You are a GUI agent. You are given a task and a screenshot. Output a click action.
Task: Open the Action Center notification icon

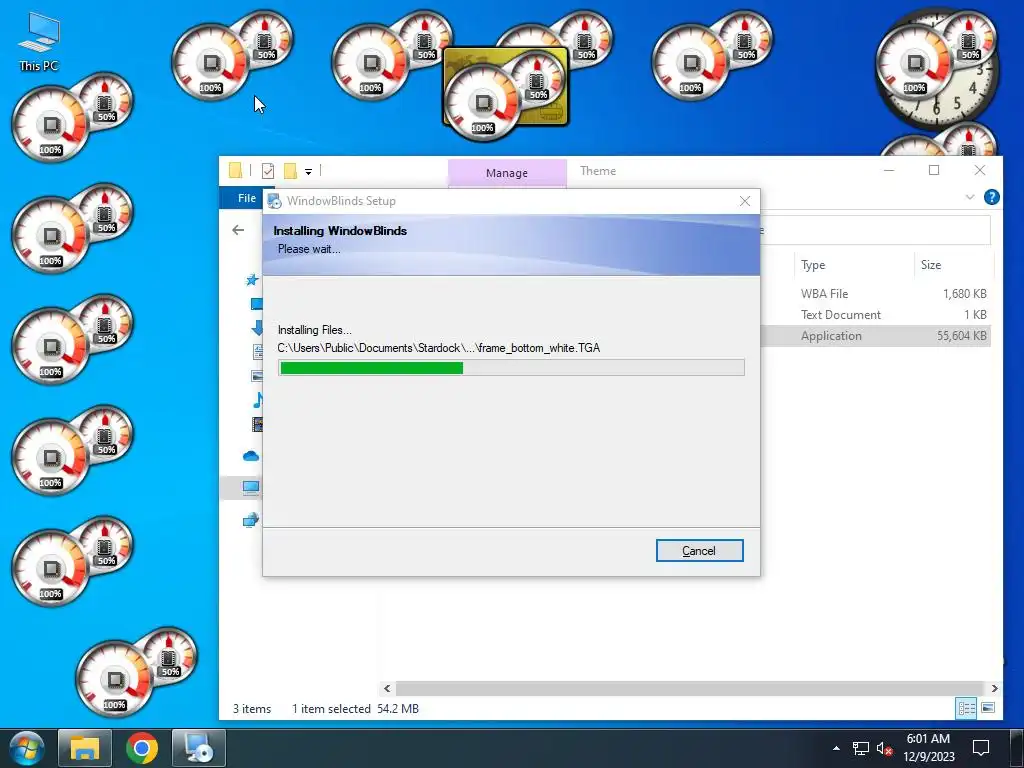981,748
